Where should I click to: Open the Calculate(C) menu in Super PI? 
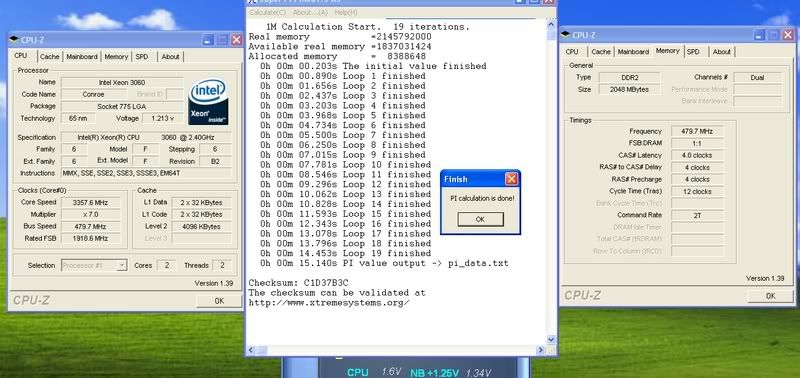tap(267, 12)
